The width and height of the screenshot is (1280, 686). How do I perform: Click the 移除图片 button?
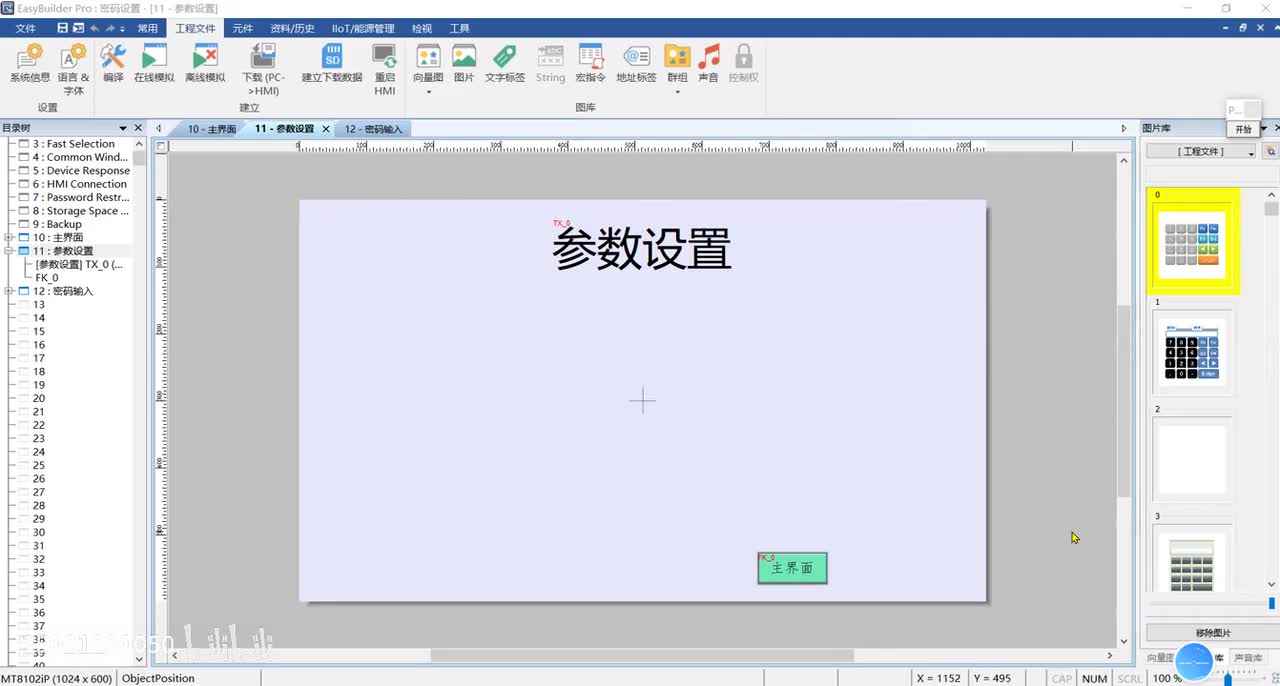click(x=1213, y=633)
